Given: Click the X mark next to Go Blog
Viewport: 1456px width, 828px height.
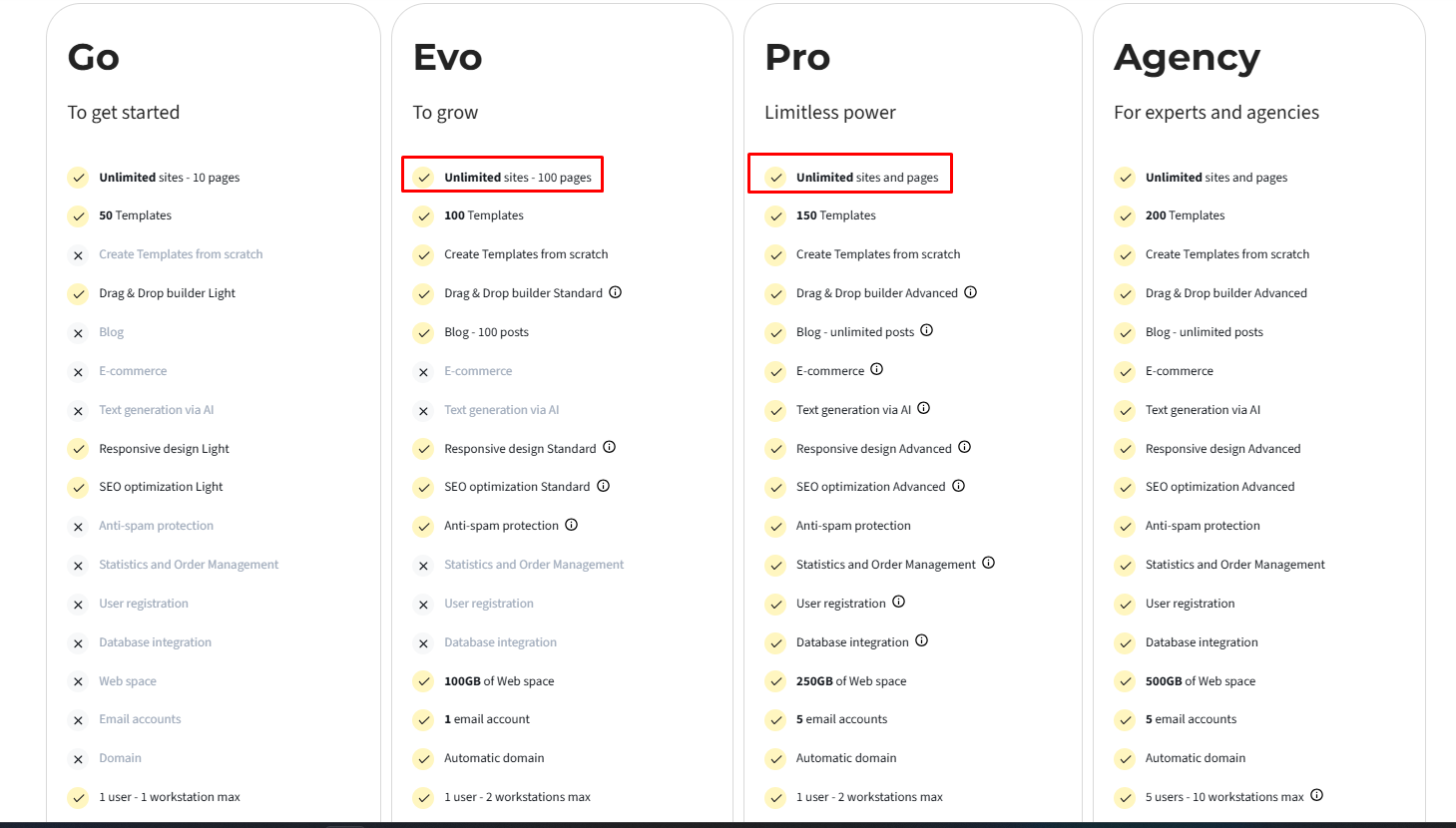Looking at the screenshot, I should [78, 333].
